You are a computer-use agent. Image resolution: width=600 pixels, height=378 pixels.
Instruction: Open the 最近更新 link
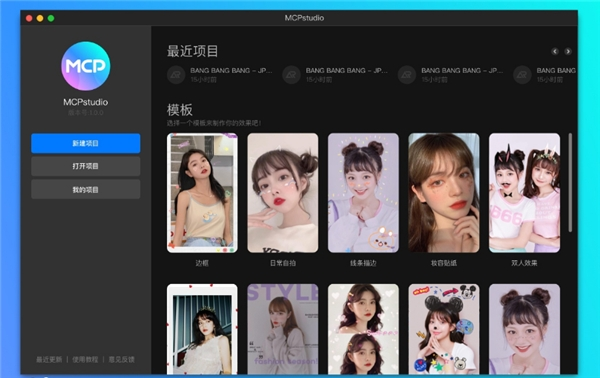pos(49,359)
